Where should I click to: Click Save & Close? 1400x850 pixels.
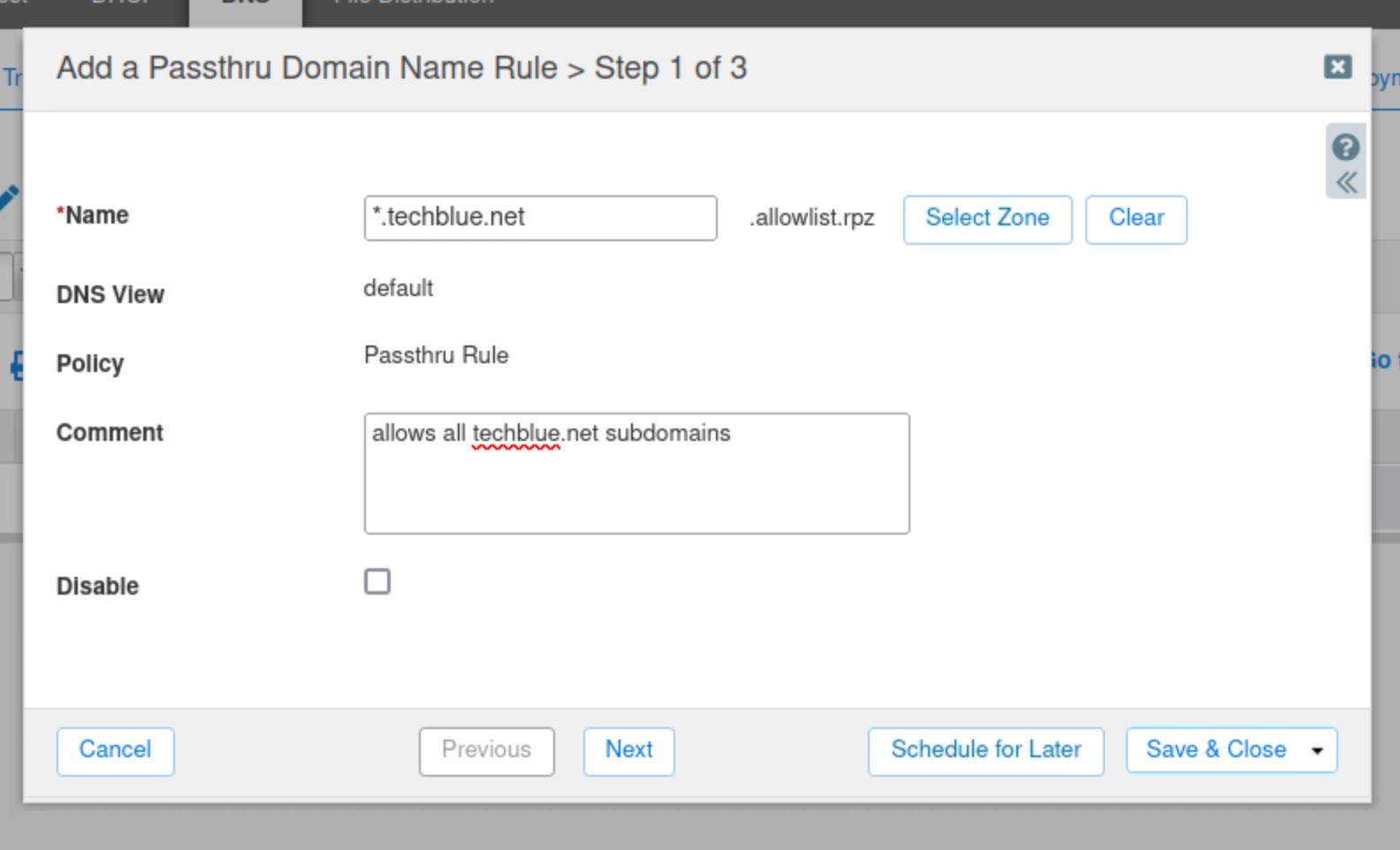point(1215,750)
